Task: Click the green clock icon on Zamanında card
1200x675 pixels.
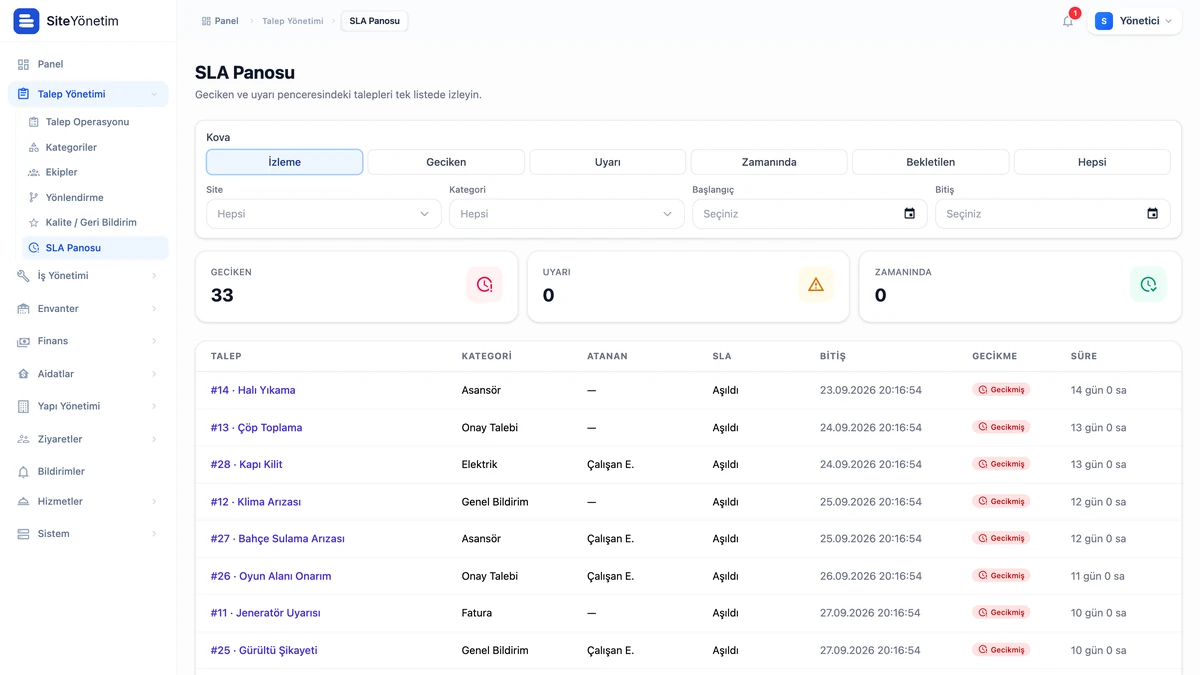Action: click(x=1148, y=285)
